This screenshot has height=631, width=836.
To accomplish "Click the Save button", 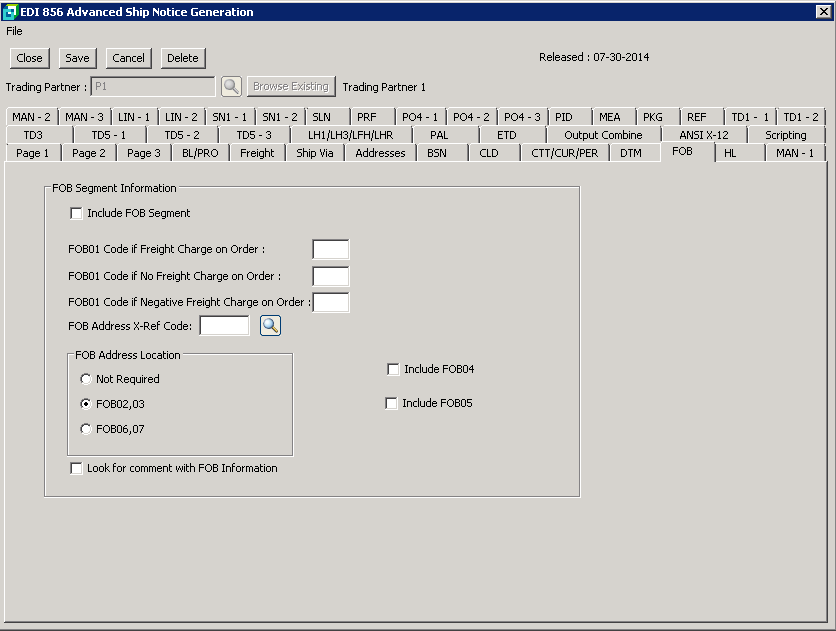I will 77,58.
